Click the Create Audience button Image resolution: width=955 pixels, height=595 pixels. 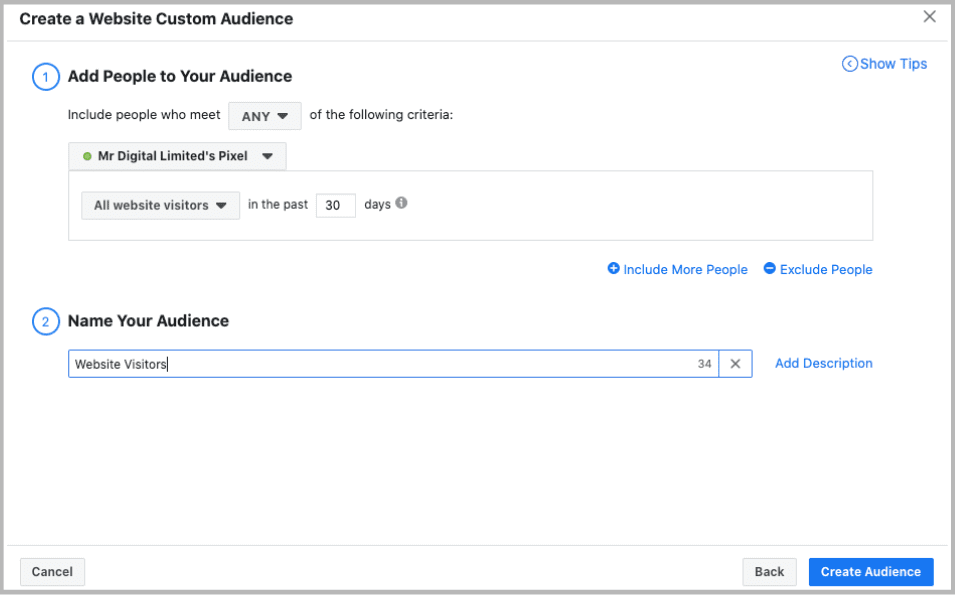tap(870, 572)
